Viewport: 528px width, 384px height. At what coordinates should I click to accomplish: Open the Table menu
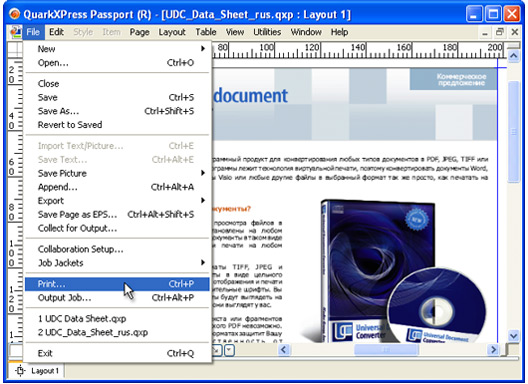pos(206,32)
